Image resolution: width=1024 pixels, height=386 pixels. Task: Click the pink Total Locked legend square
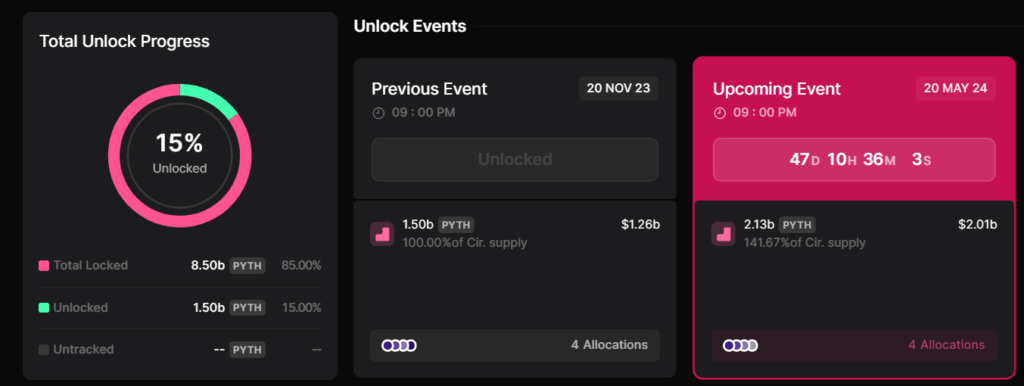pyautogui.click(x=44, y=266)
